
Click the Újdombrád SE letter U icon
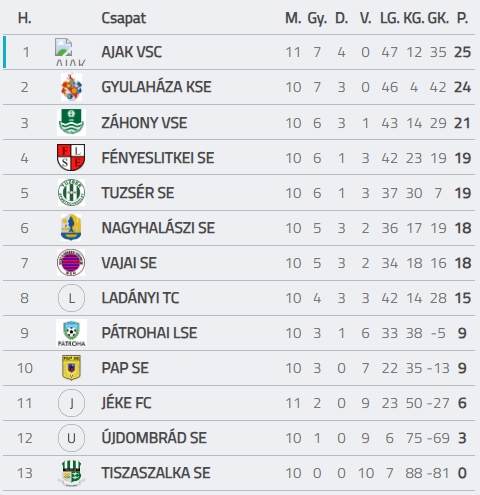(71, 438)
